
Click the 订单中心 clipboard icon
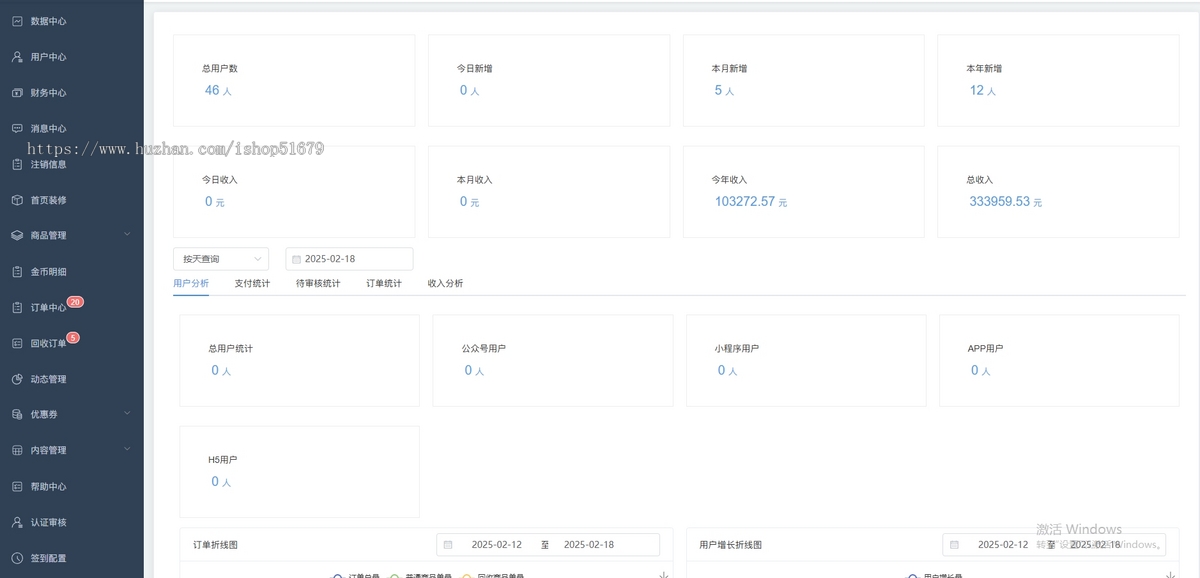[17, 308]
